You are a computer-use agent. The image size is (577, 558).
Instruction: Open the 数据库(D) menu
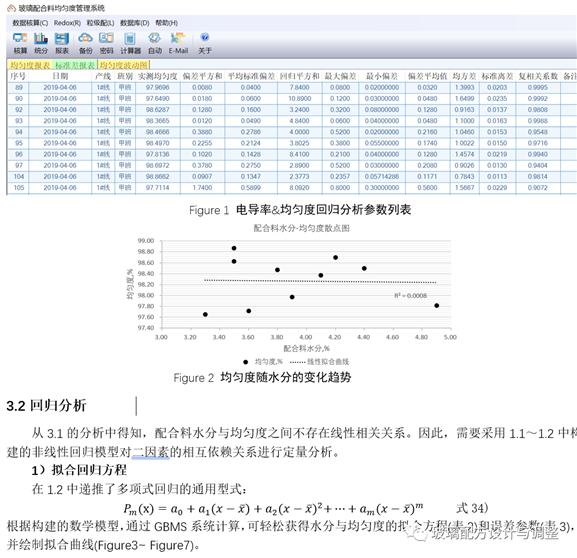pos(135,23)
